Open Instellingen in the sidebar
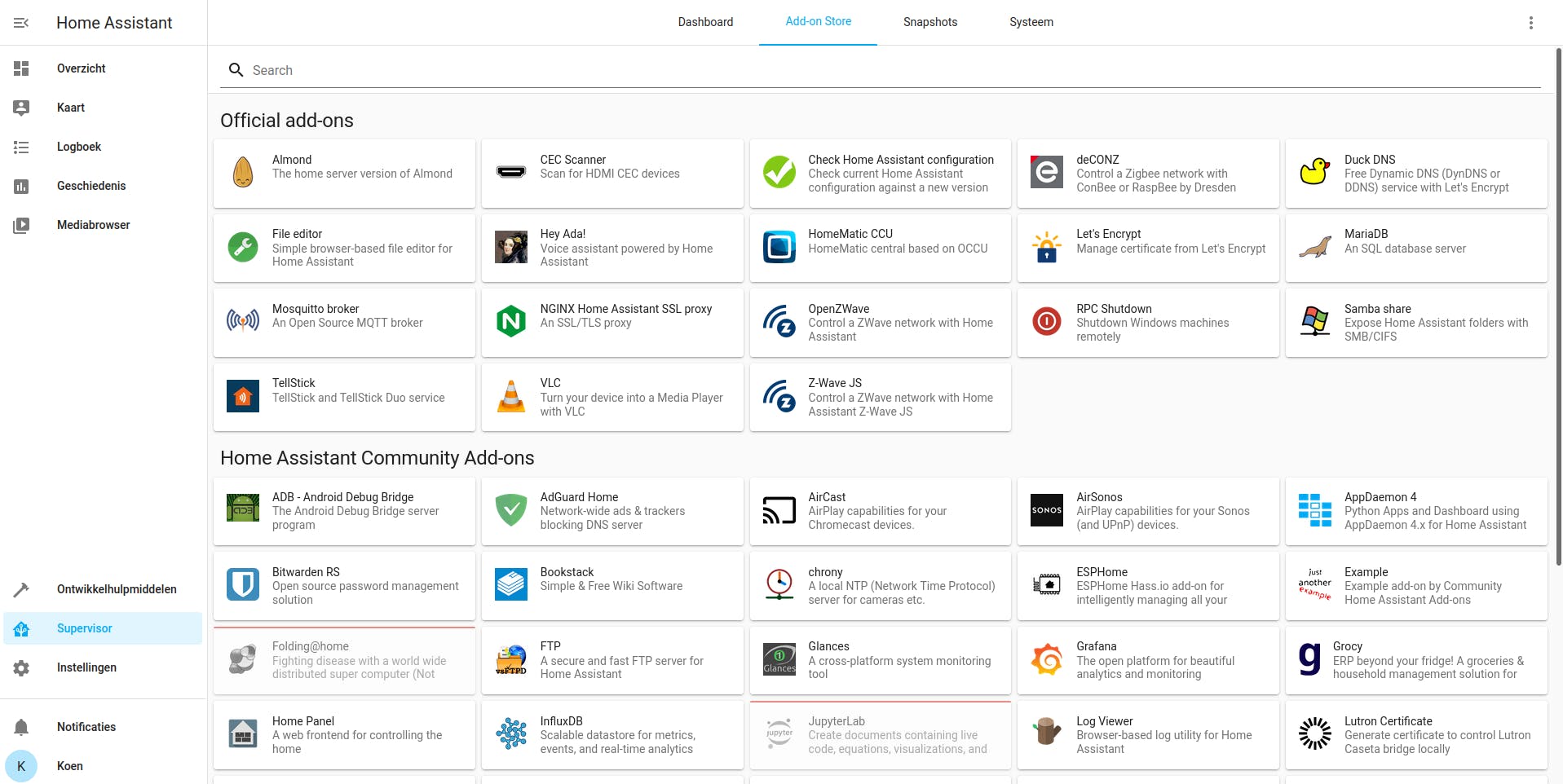Viewport: 1563px width, 784px height. click(86, 667)
